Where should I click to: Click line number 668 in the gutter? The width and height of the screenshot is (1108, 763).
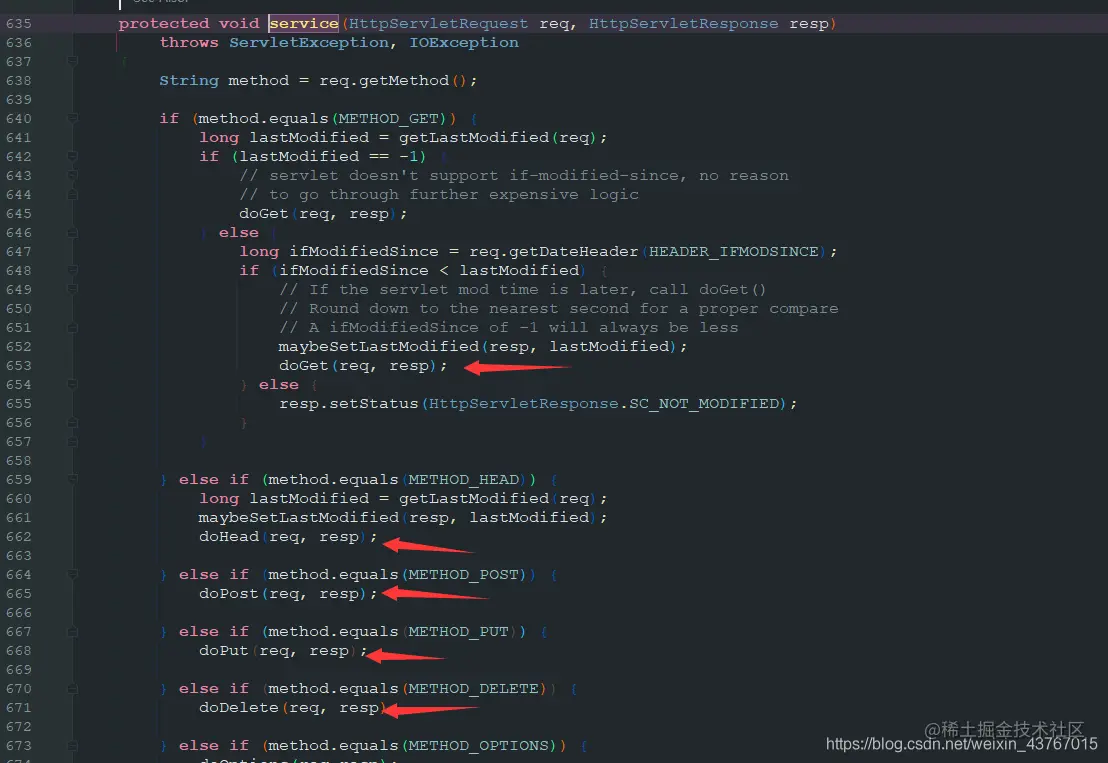click(x=19, y=651)
